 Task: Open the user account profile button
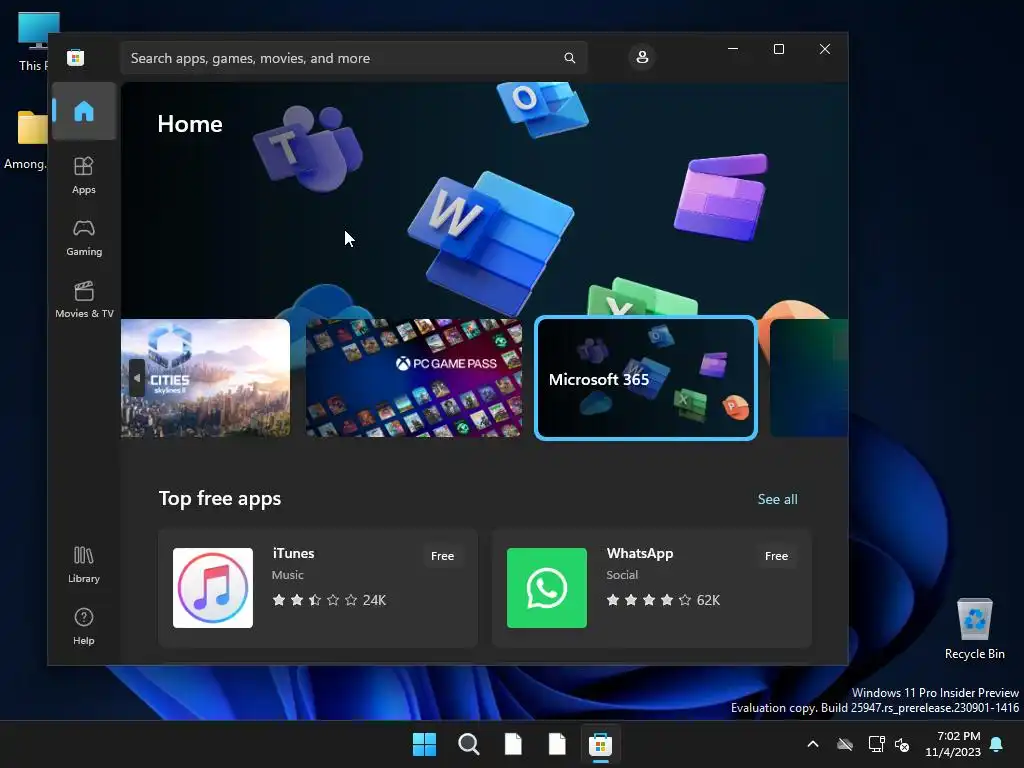[642, 57]
